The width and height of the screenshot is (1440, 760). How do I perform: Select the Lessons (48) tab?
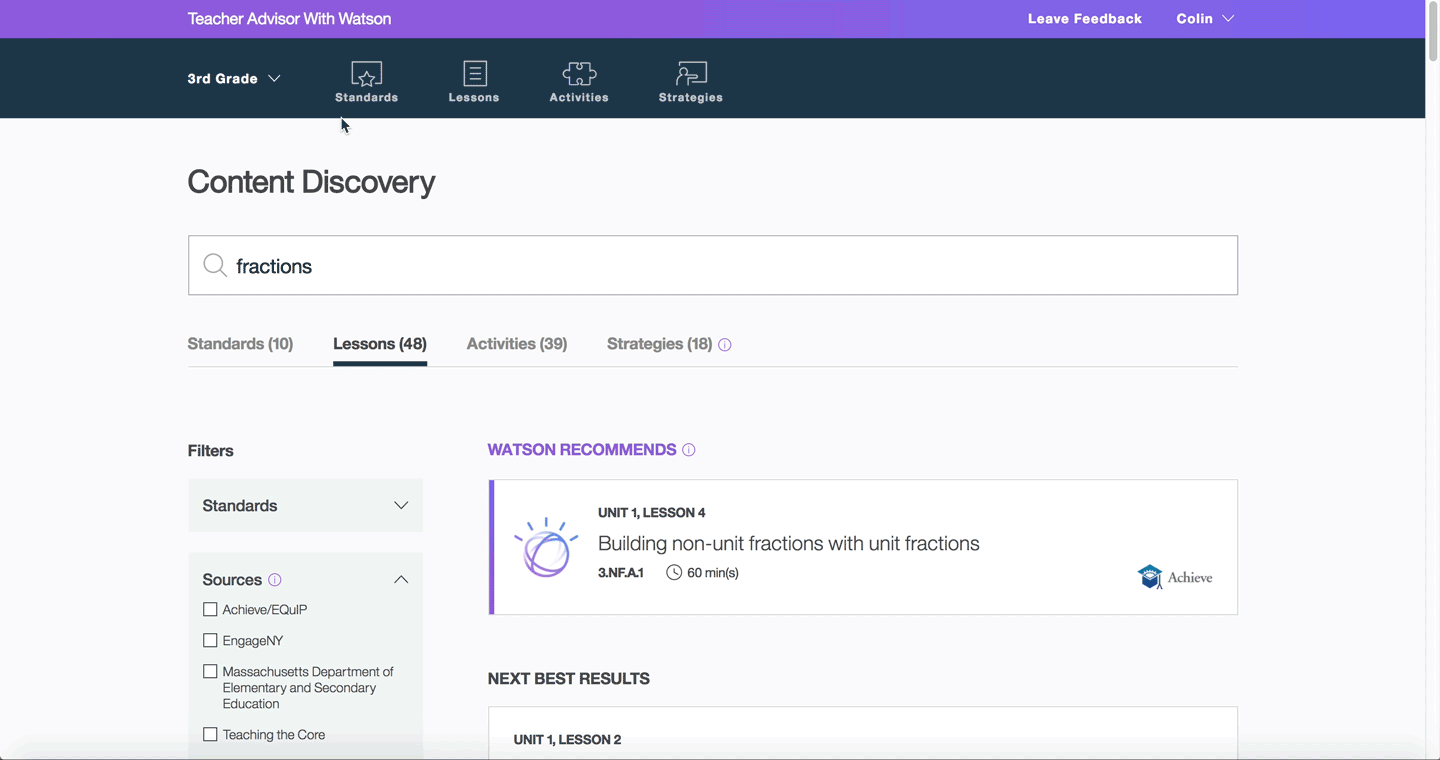[x=380, y=344]
